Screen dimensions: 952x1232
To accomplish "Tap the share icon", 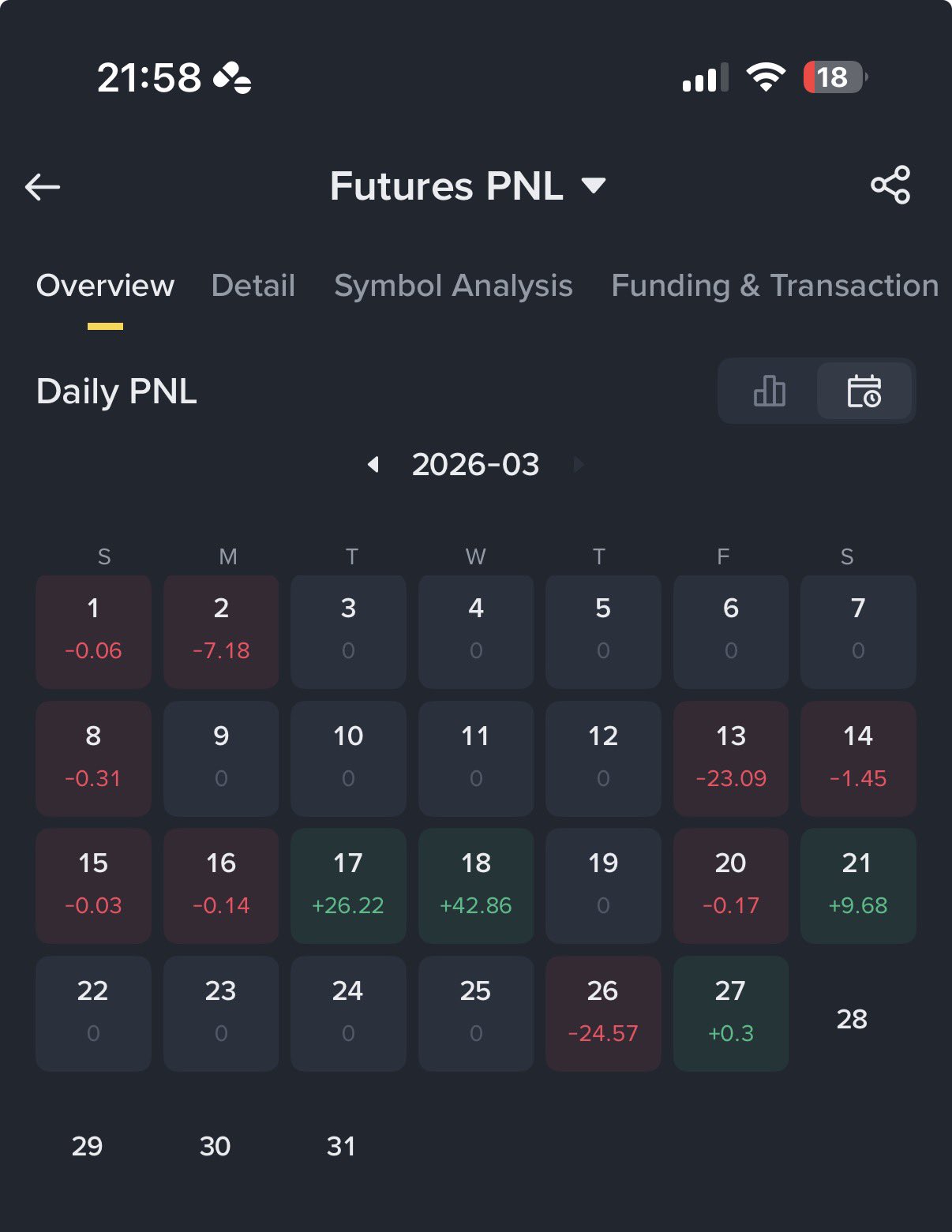I will [x=890, y=185].
